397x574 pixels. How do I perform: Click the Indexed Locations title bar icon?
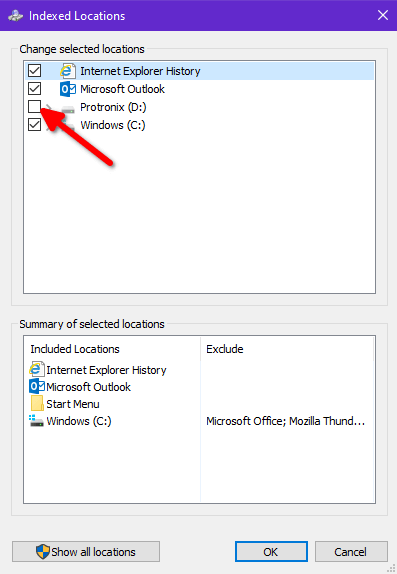15,16
